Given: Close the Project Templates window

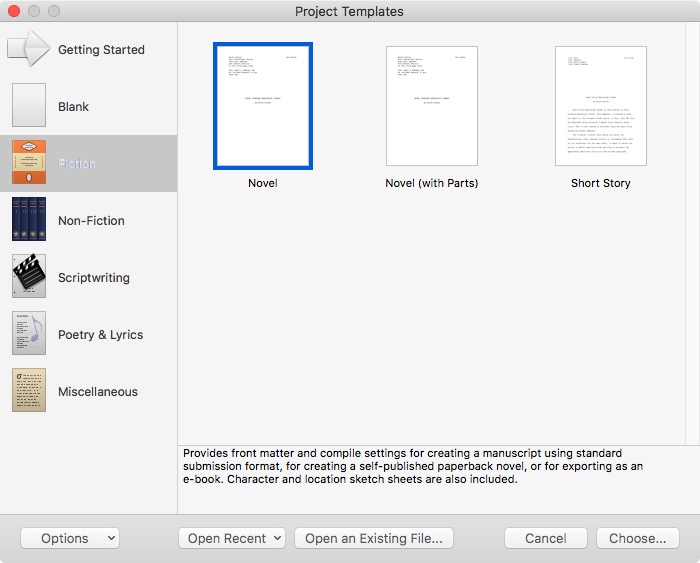Looking at the screenshot, I should 15,12.
